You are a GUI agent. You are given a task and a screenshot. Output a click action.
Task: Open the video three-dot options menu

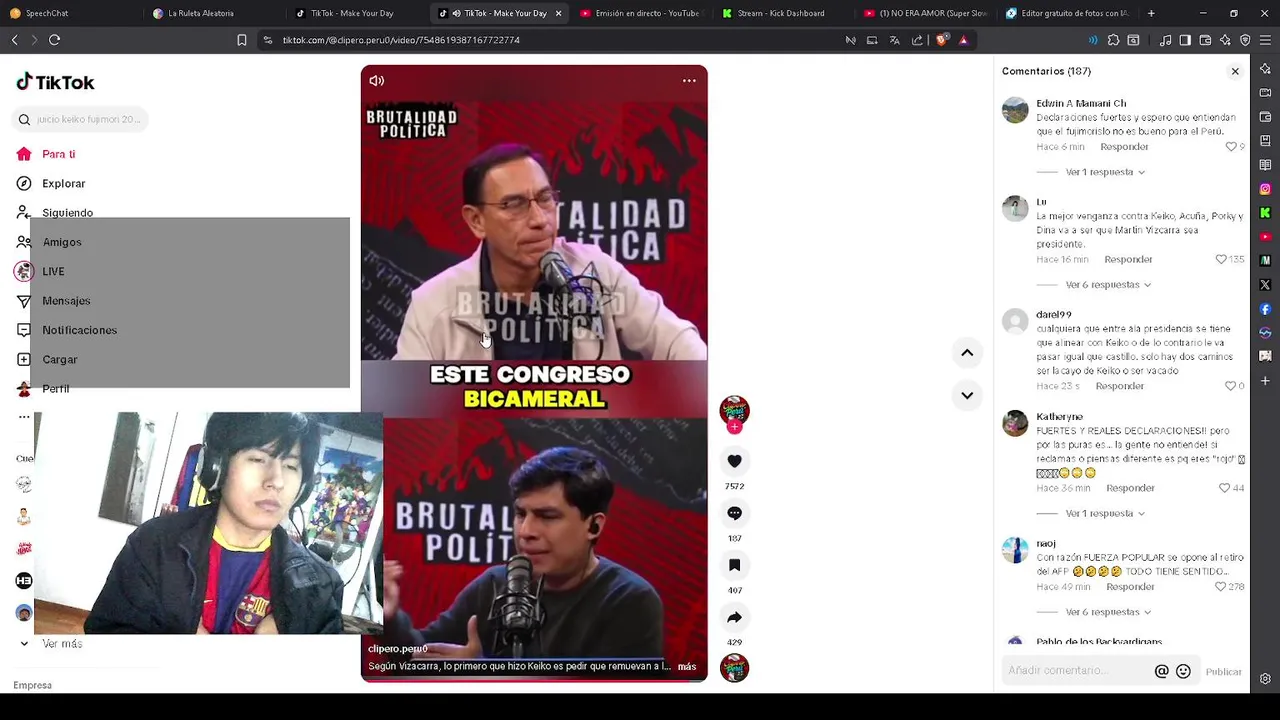point(689,81)
